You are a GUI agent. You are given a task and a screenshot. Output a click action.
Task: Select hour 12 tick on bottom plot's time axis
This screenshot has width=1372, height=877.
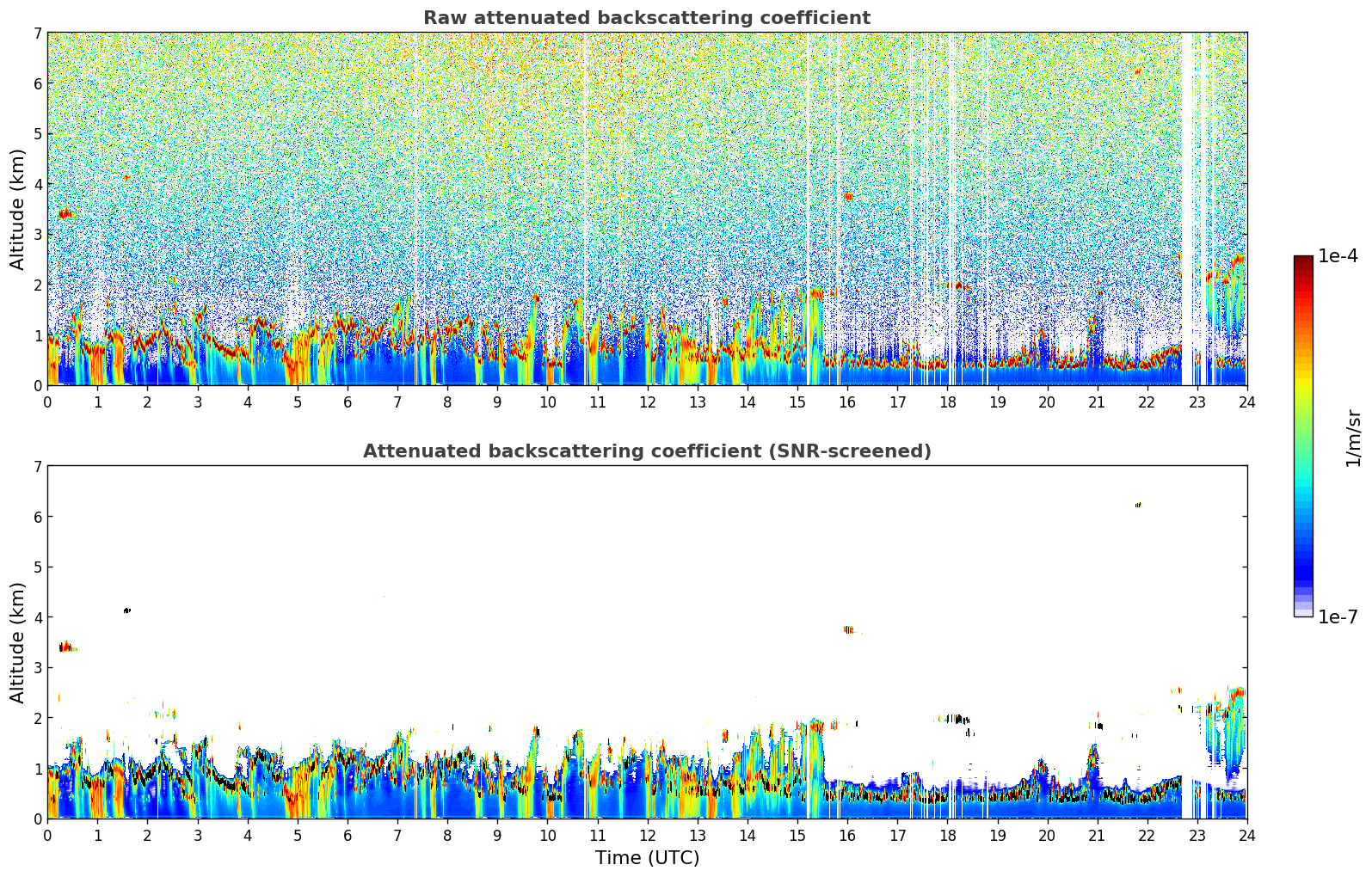click(x=648, y=835)
